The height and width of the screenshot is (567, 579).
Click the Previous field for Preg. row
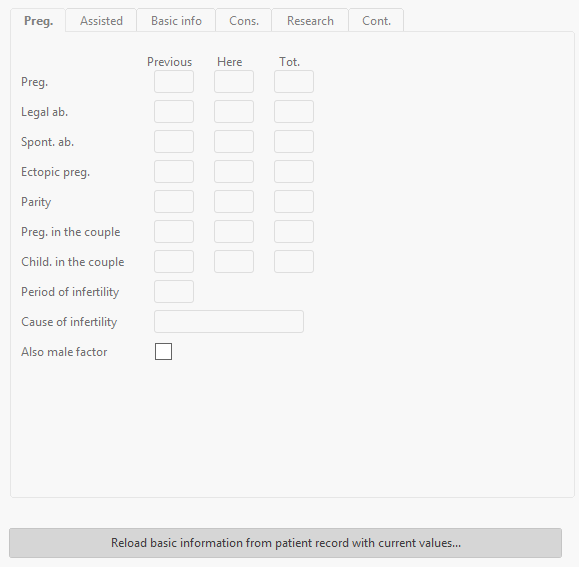tap(174, 82)
